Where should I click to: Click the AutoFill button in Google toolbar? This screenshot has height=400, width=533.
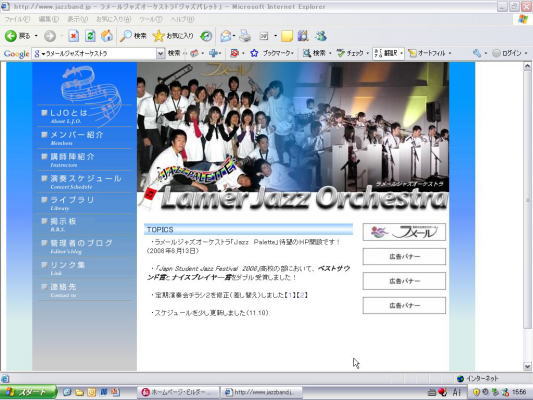[427, 53]
